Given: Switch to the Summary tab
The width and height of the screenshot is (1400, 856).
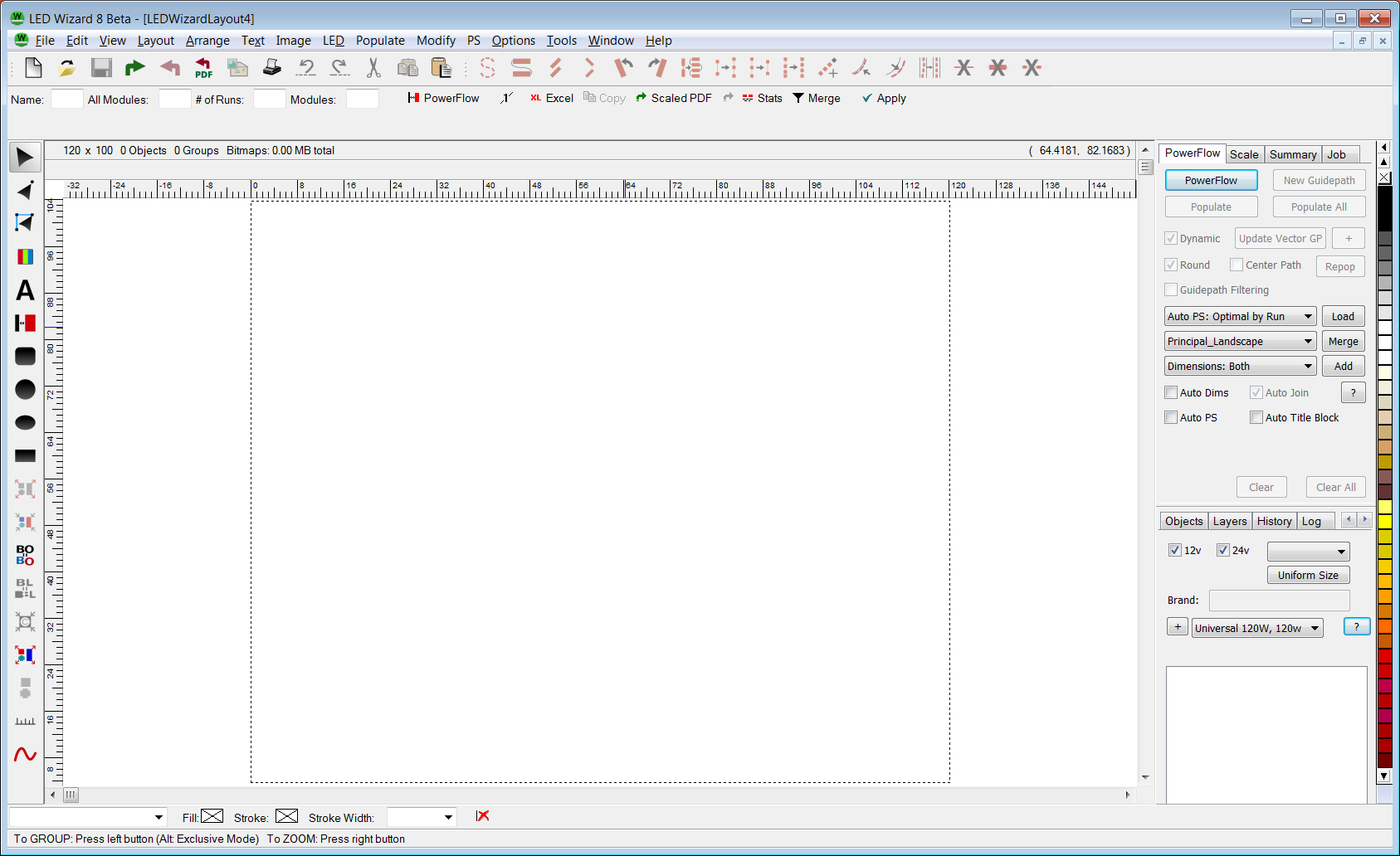Looking at the screenshot, I should click(x=1292, y=154).
